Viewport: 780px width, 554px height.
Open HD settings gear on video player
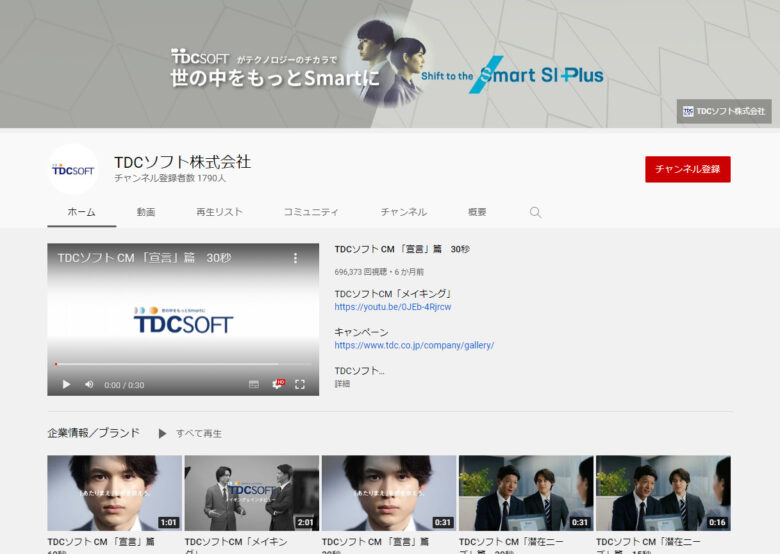coord(278,384)
